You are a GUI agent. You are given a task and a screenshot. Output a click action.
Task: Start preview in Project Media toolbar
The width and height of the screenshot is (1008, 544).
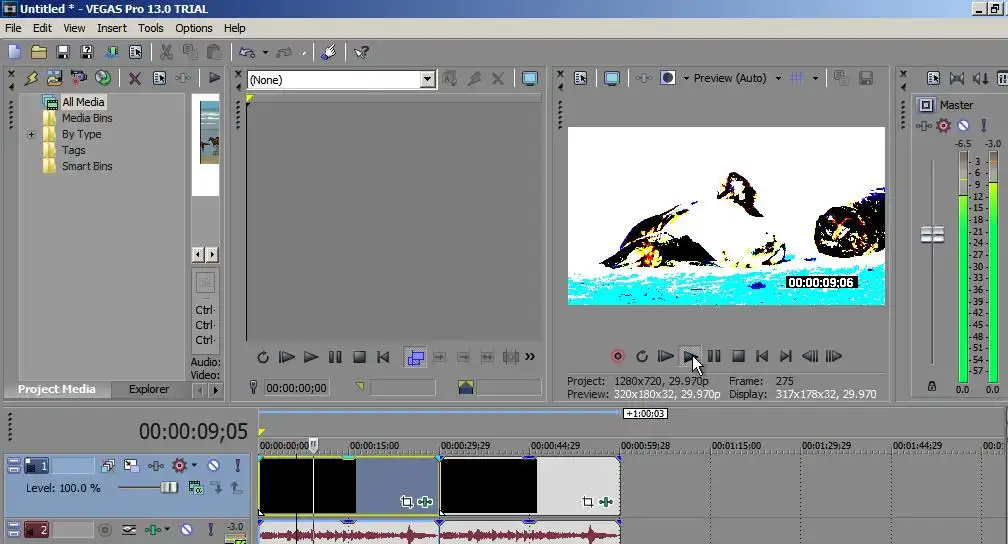[x=214, y=78]
